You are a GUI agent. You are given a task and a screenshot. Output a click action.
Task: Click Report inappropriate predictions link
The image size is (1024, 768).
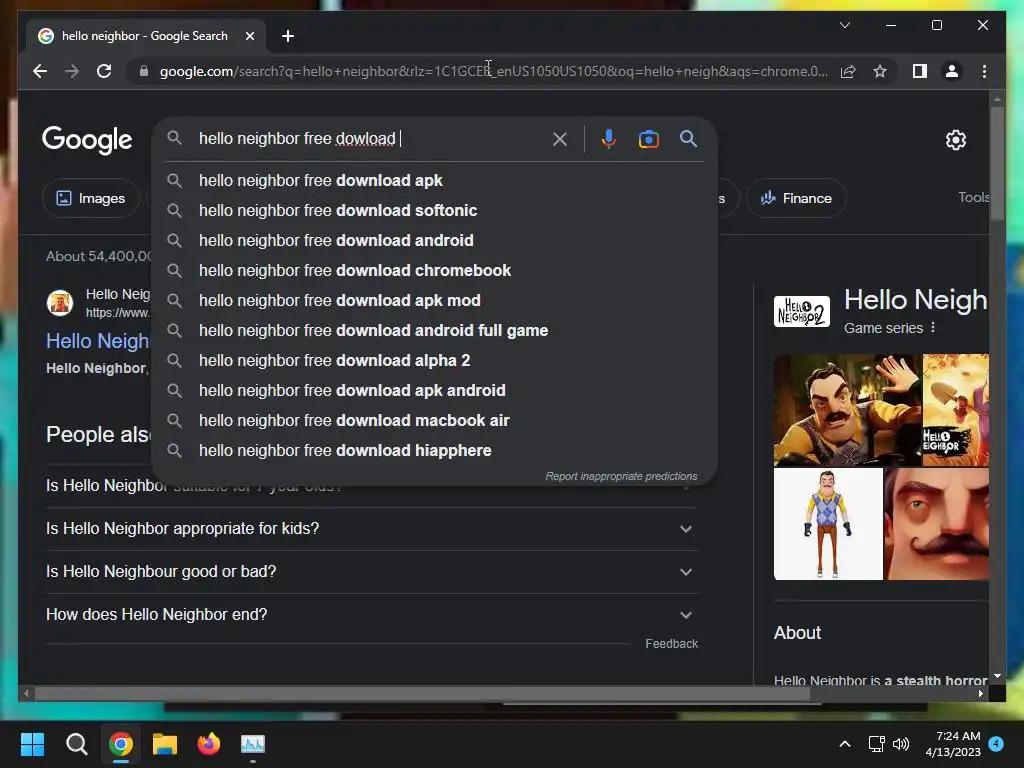621,476
